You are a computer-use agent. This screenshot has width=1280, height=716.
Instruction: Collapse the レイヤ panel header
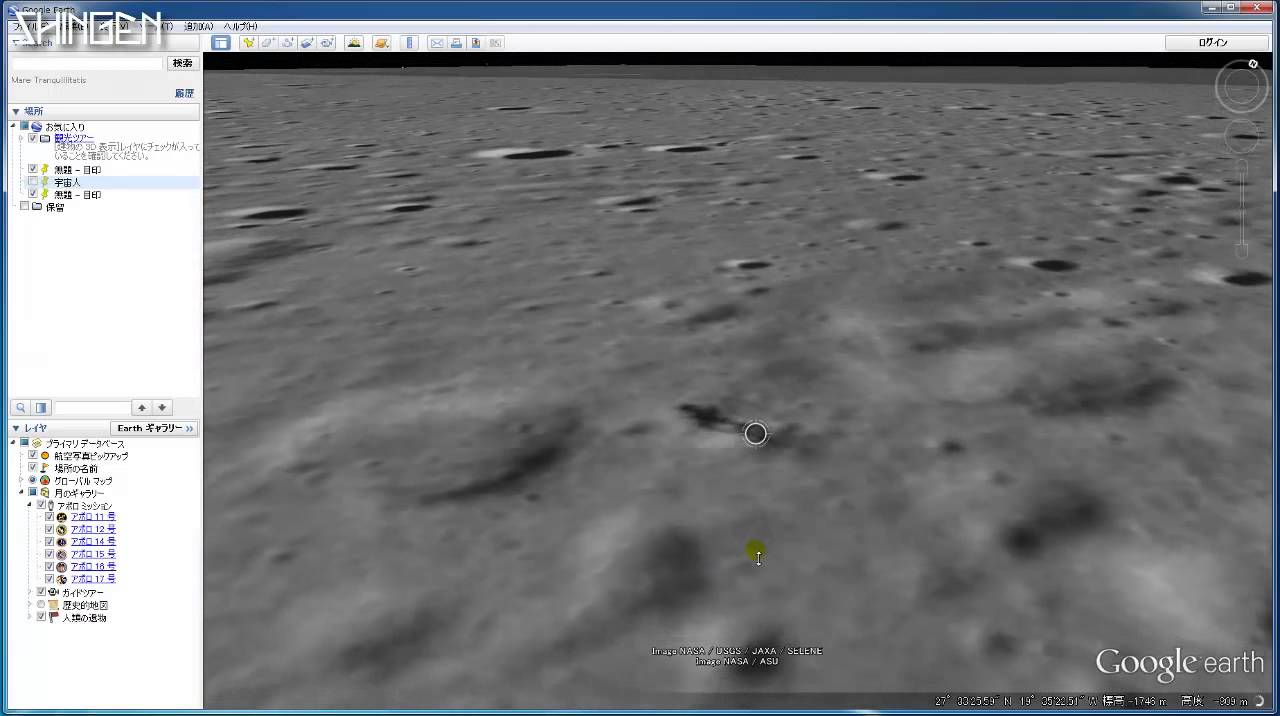click(x=15, y=428)
